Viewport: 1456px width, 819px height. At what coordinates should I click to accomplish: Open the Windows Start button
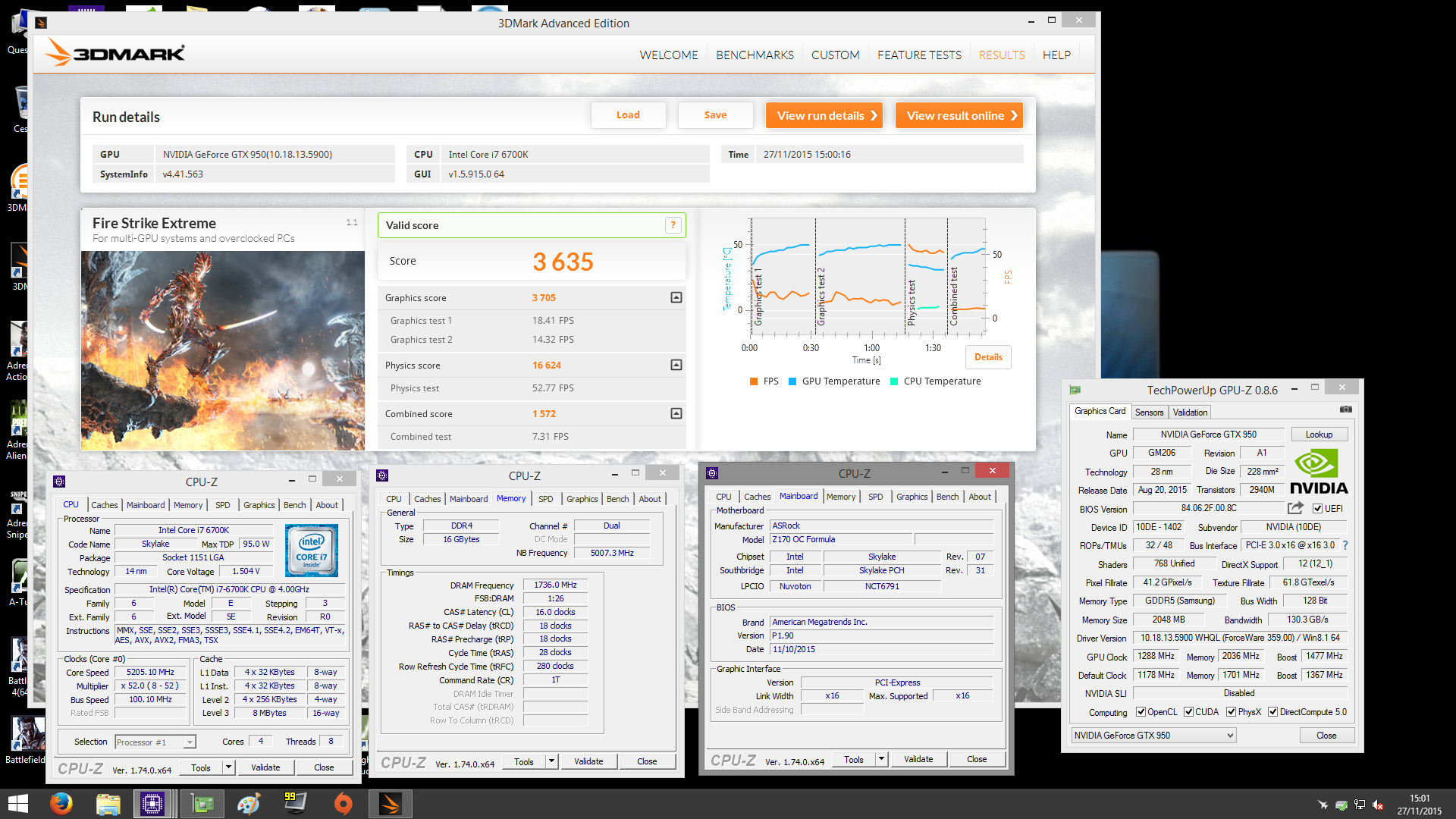(x=17, y=804)
